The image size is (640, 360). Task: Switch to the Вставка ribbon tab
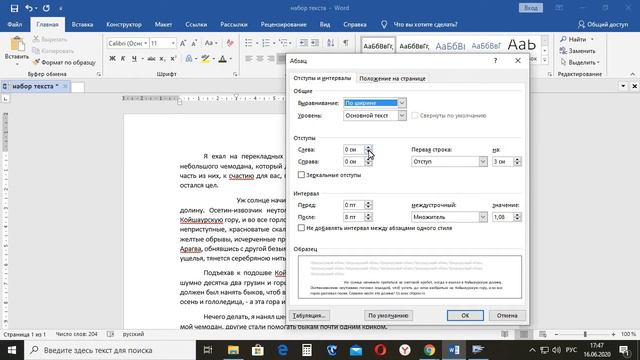[x=82, y=24]
